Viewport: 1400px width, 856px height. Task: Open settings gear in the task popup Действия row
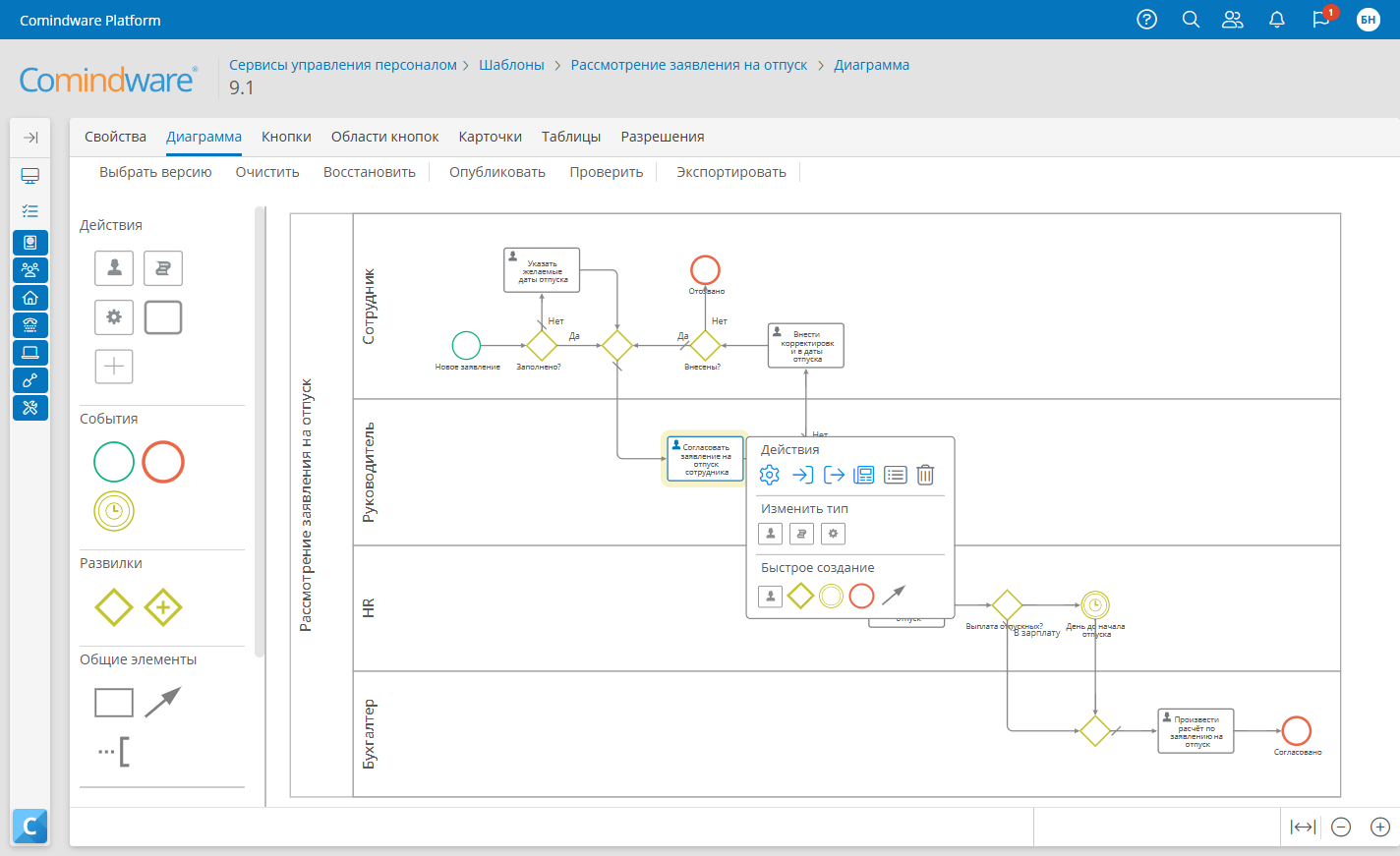pos(770,476)
